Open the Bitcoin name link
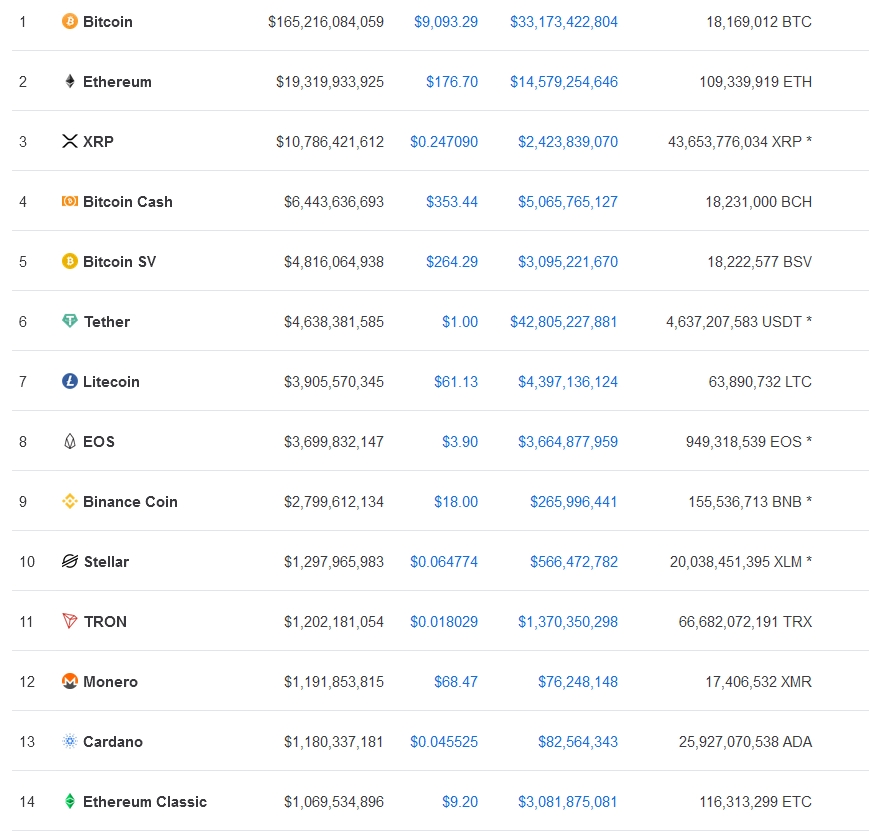This screenshot has width=869, height=831. coord(108,22)
